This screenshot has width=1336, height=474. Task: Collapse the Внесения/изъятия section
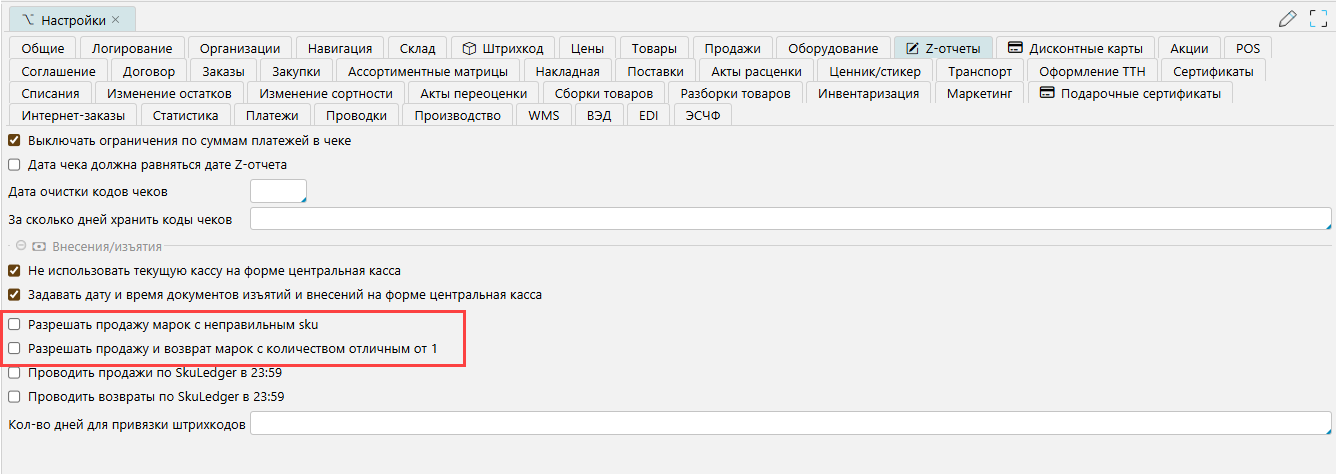click(x=22, y=246)
